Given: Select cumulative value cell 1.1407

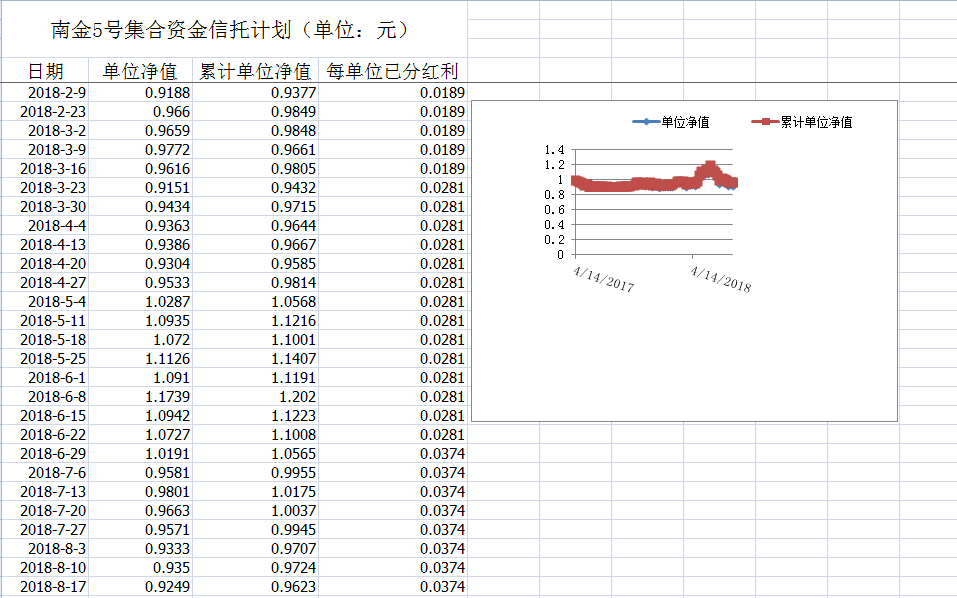Looking at the screenshot, I should pyautogui.click(x=255, y=358).
